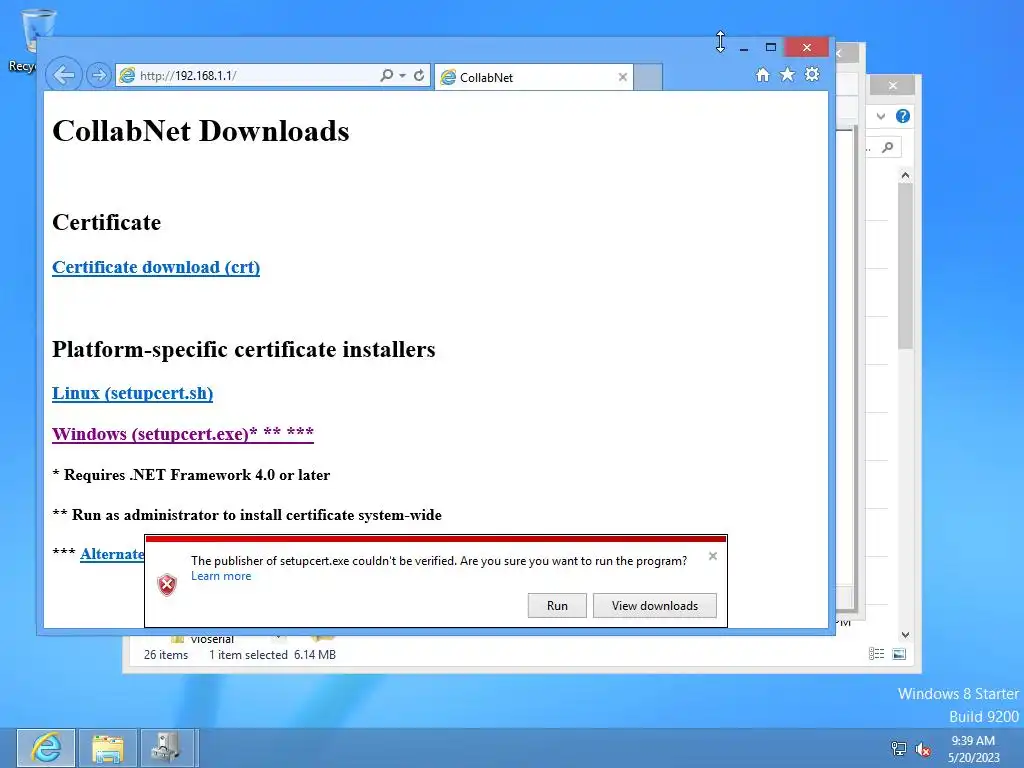Close the File Explorer window
This screenshot has height=768, width=1024.
pos(893,85)
